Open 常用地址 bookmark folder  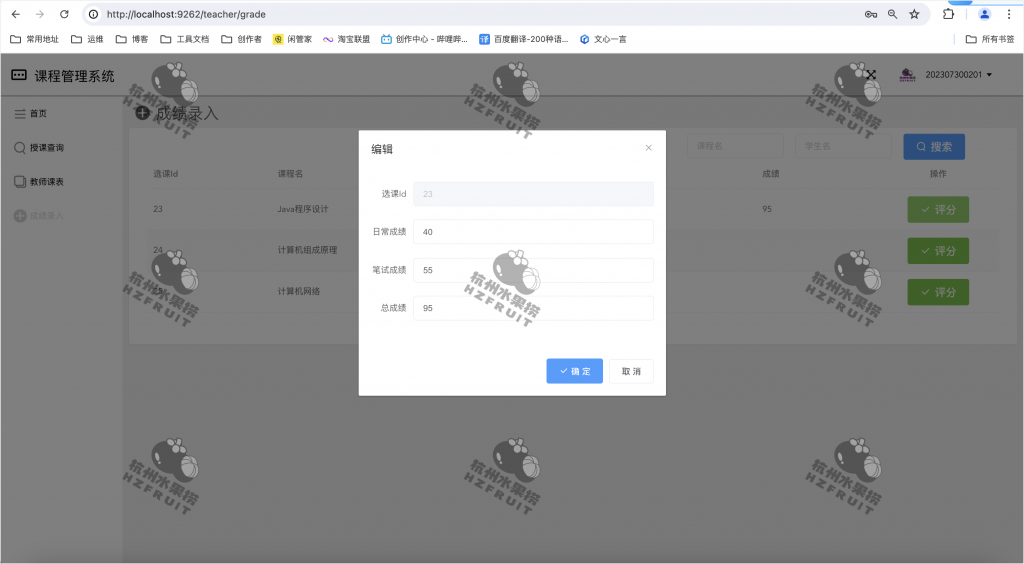[35, 39]
